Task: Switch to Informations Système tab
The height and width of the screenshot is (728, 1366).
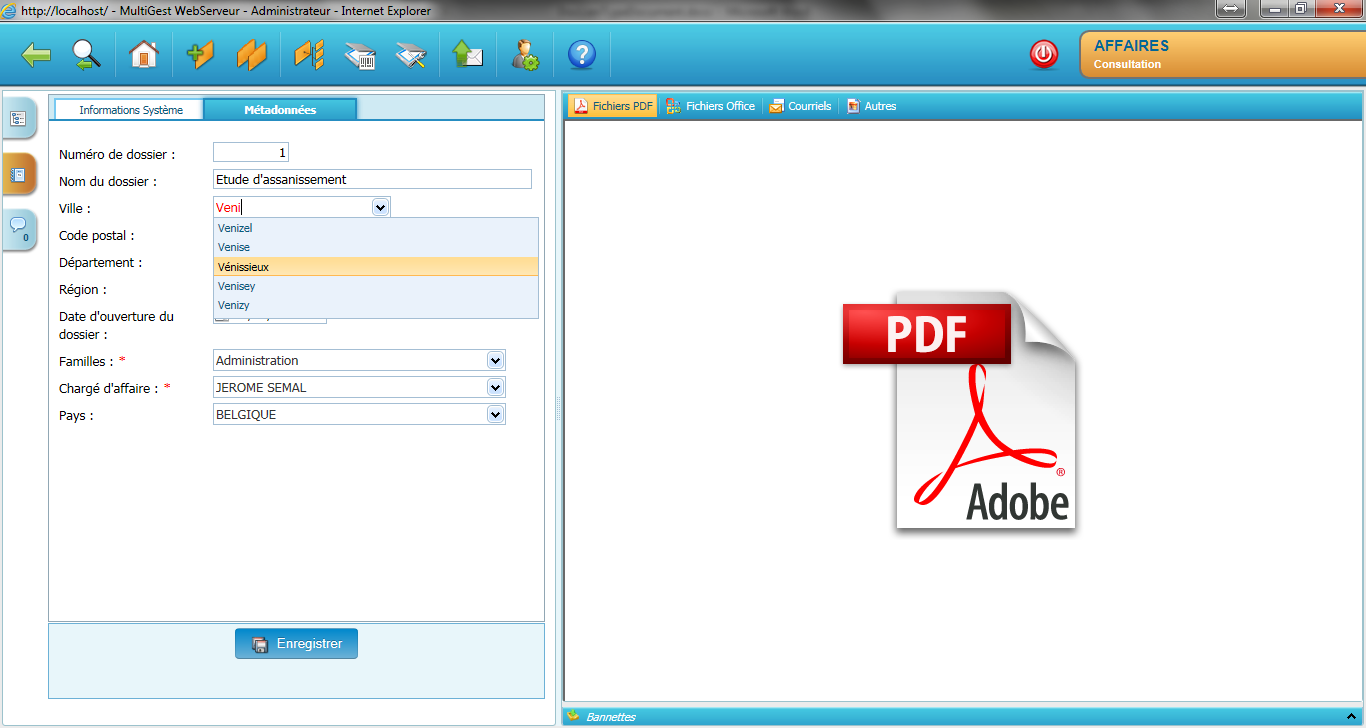Action: click(x=131, y=110)
